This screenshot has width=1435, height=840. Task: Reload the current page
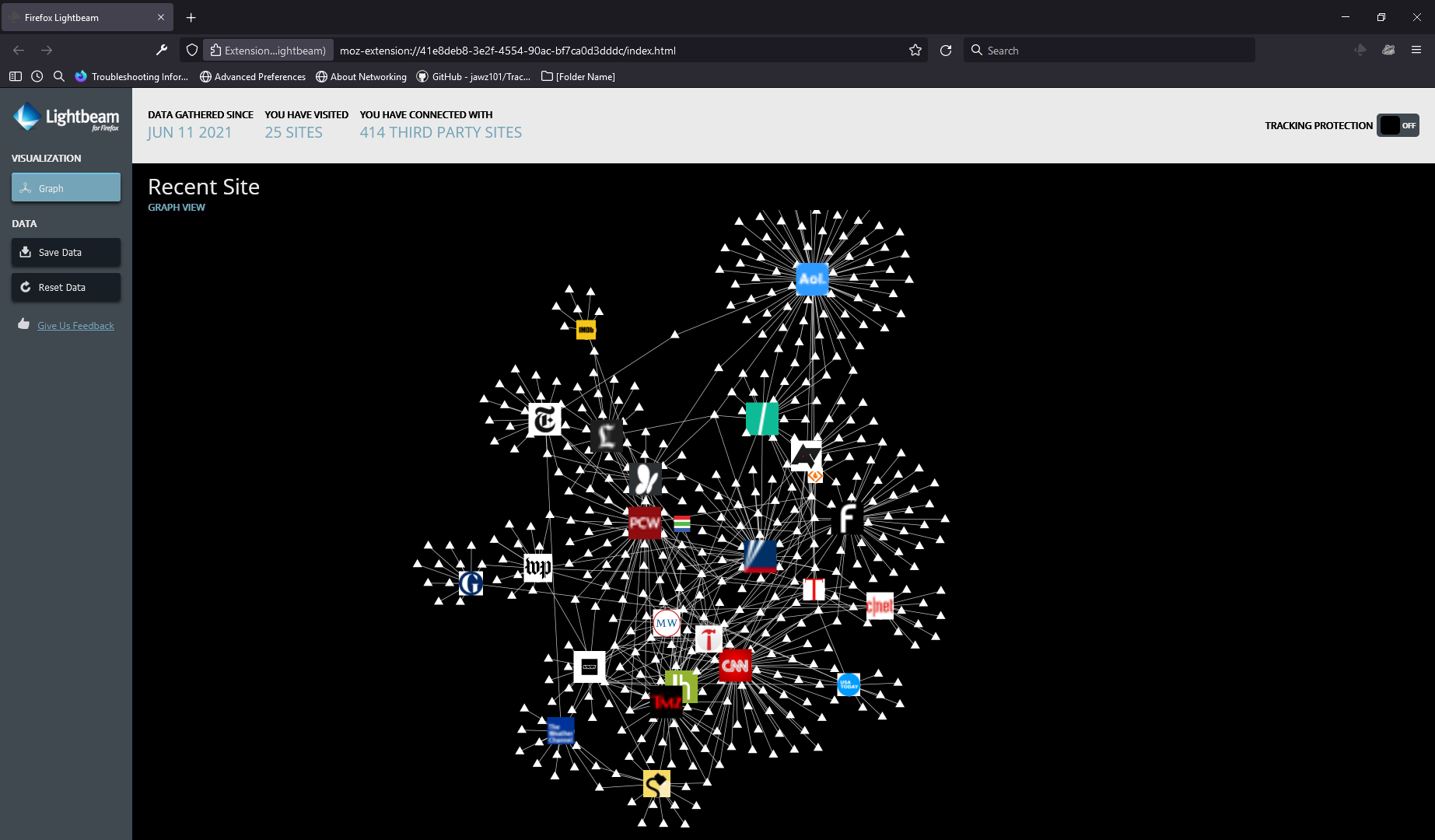(946, 51)
